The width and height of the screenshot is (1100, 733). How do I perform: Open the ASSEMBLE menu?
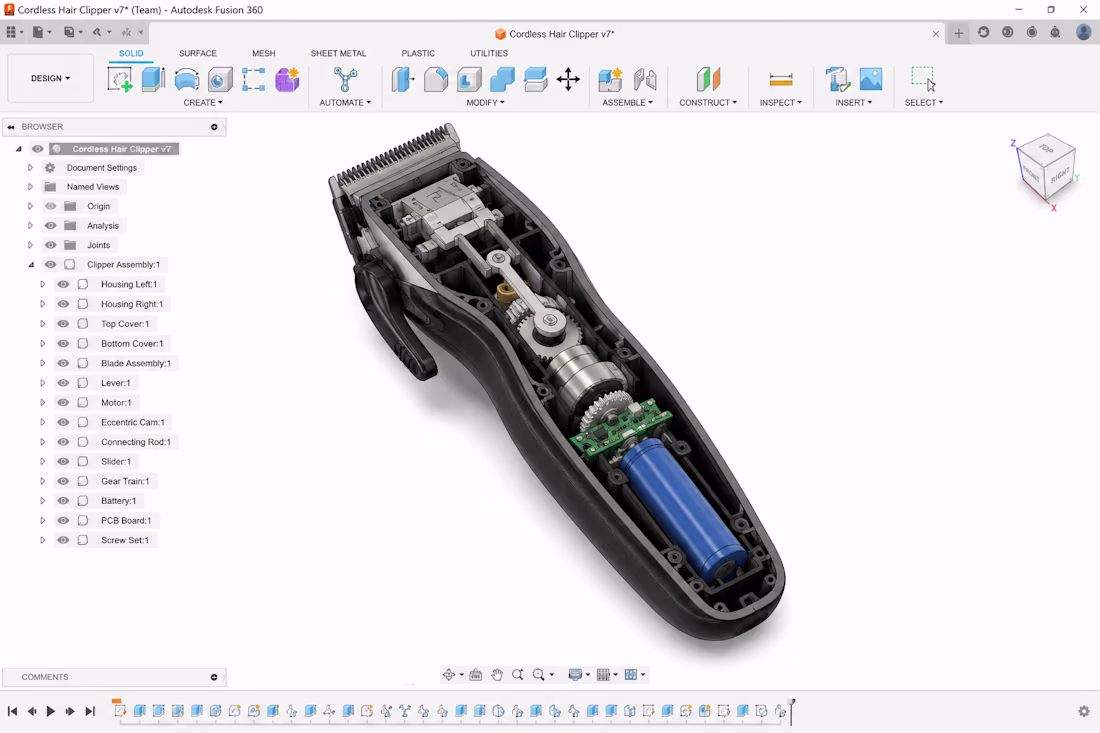(627, 102)
